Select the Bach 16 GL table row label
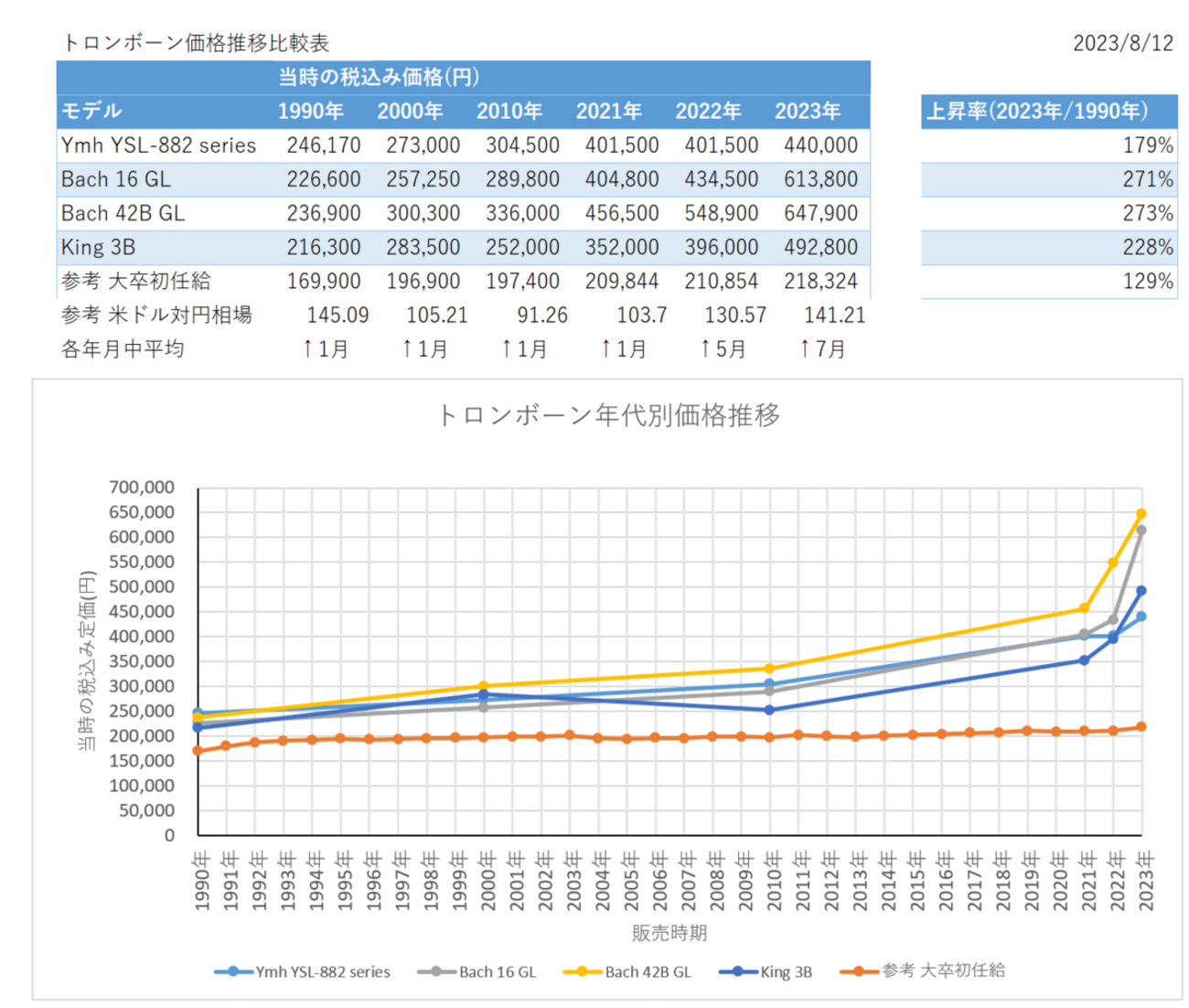This screenshot has height=1008, width=1189. point(115,179)
